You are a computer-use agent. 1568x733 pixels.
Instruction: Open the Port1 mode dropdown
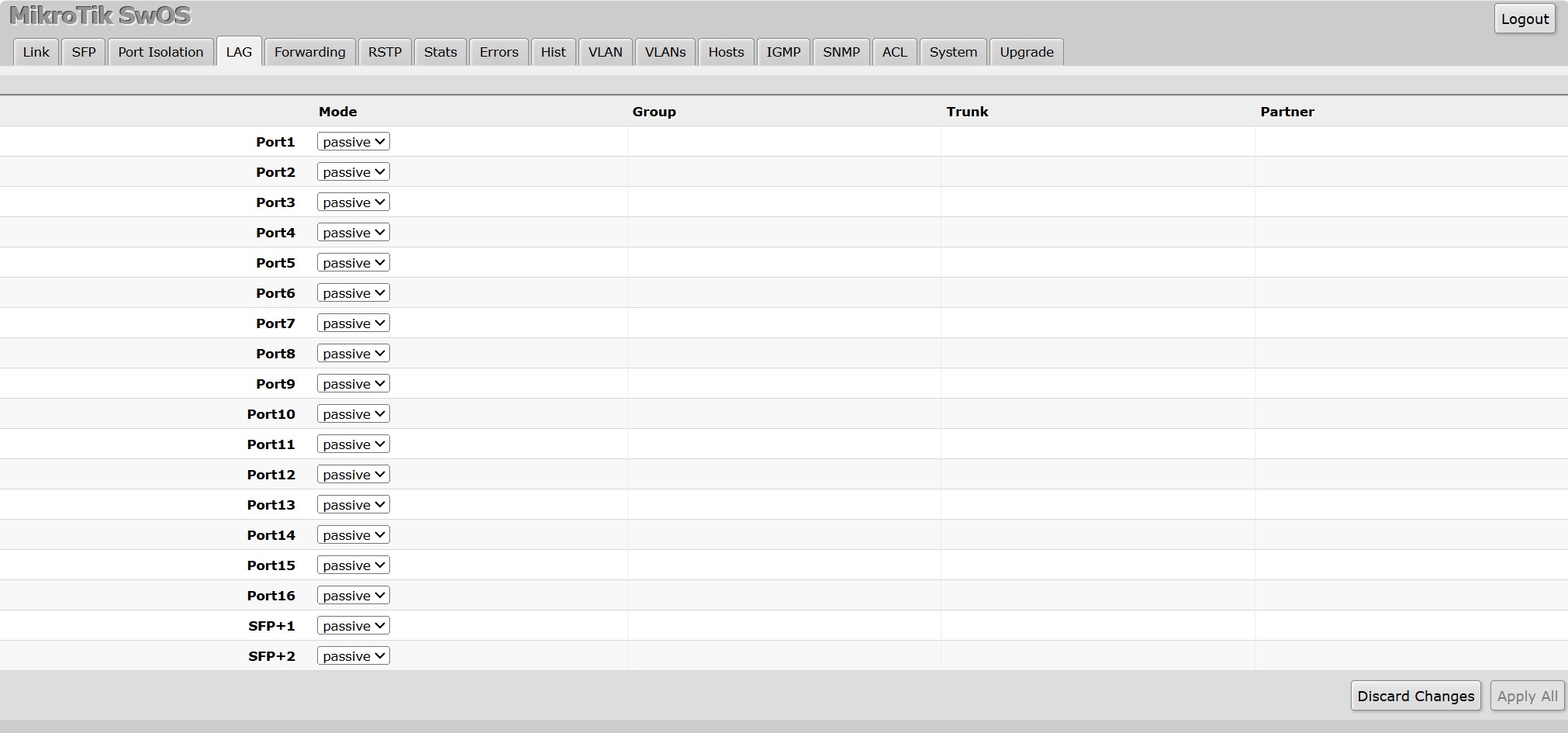pos(354,142)
